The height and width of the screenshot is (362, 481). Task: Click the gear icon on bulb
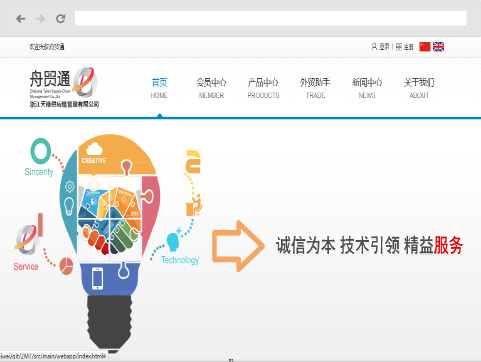[70, 187]
